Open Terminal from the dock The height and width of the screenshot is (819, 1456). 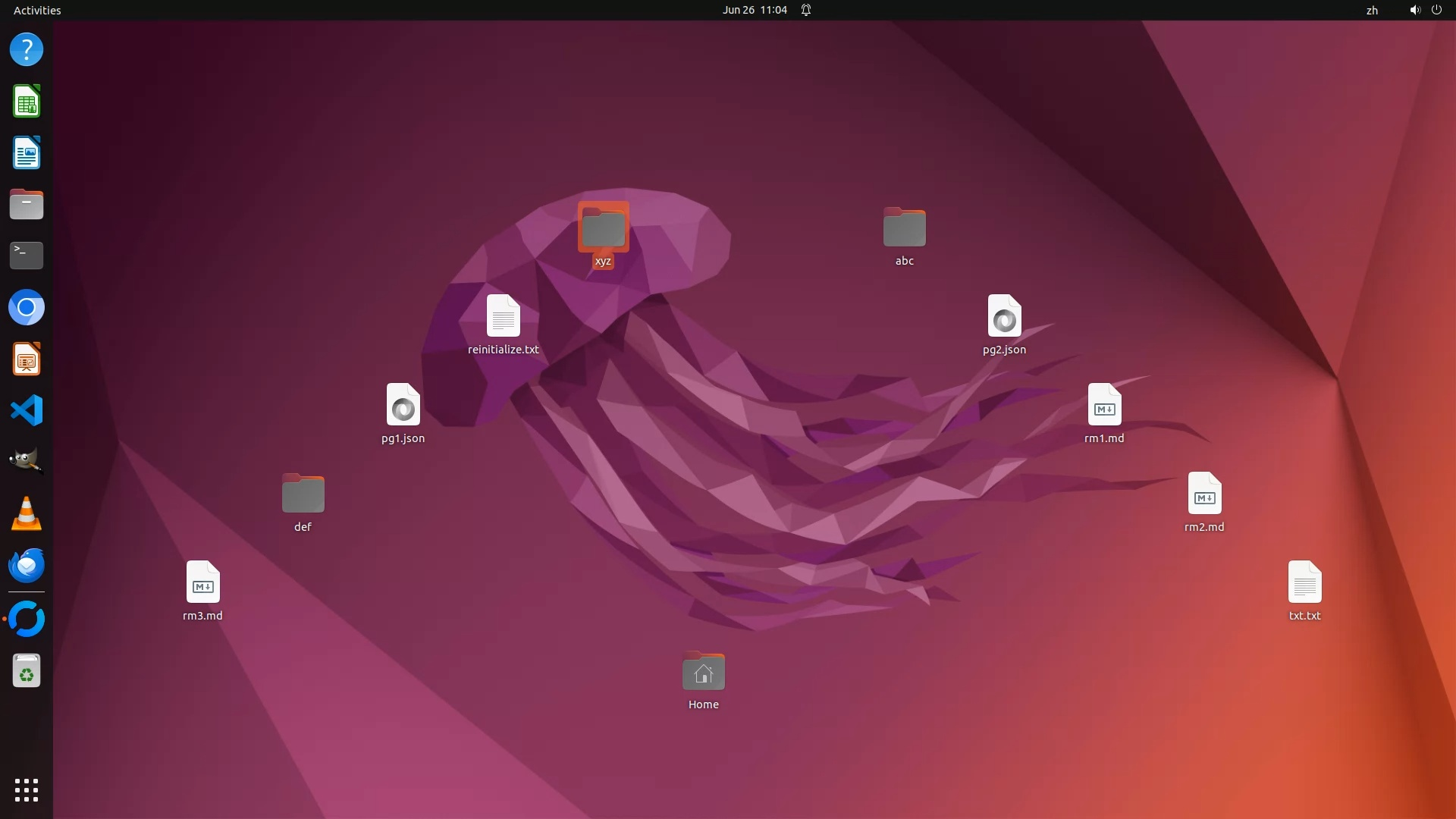(x=27, y=256)
